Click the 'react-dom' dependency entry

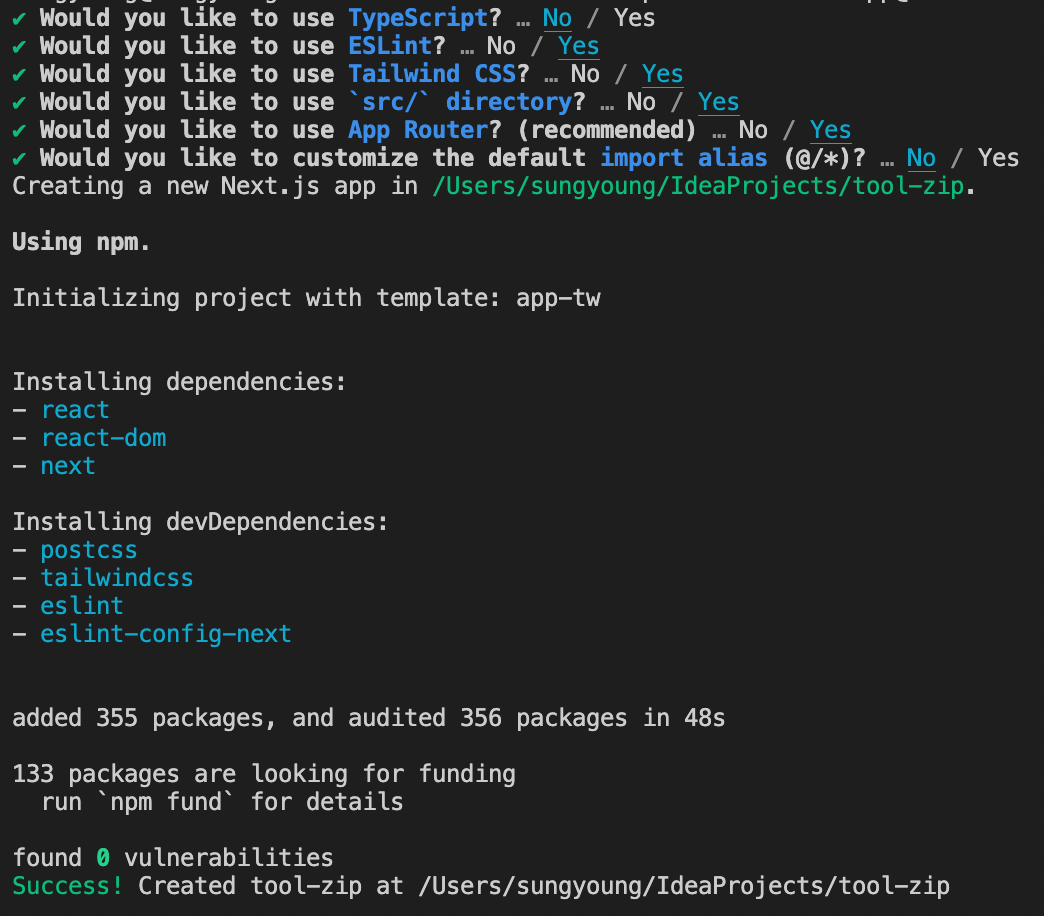103,437
